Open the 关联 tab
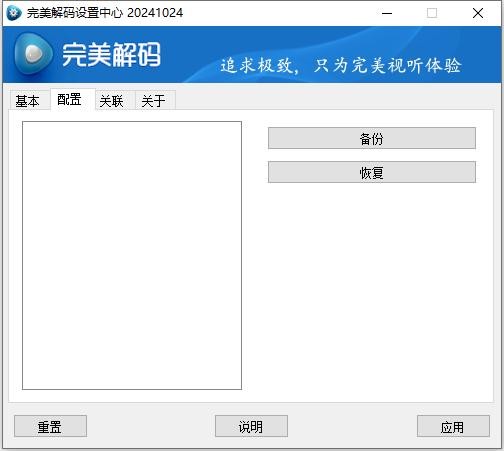Image resolution: width=504 pixels, height=451 pixels. point(115,100)
